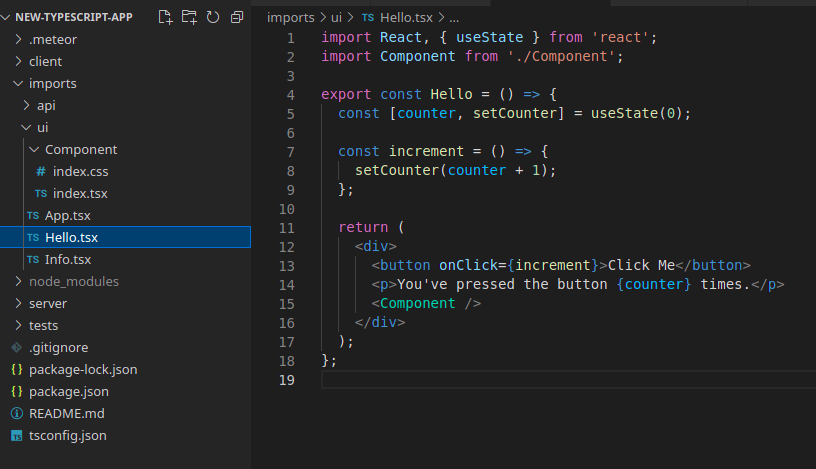Screen dimensions: 816x469
Task: Click the git icon beside .gitignore
Action: click(17, 347)
